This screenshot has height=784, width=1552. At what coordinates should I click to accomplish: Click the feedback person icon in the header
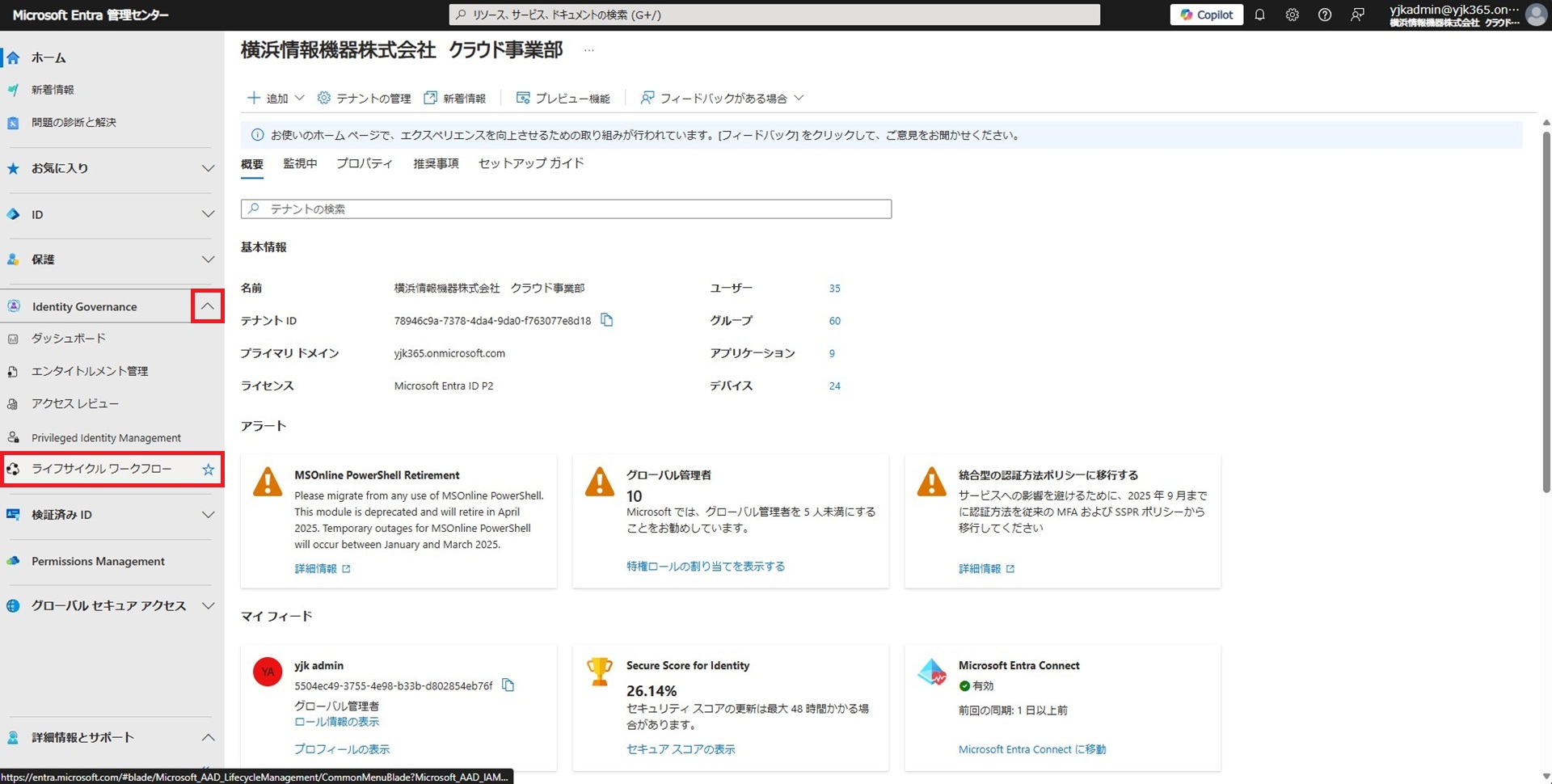click(x=1357, y=15)
